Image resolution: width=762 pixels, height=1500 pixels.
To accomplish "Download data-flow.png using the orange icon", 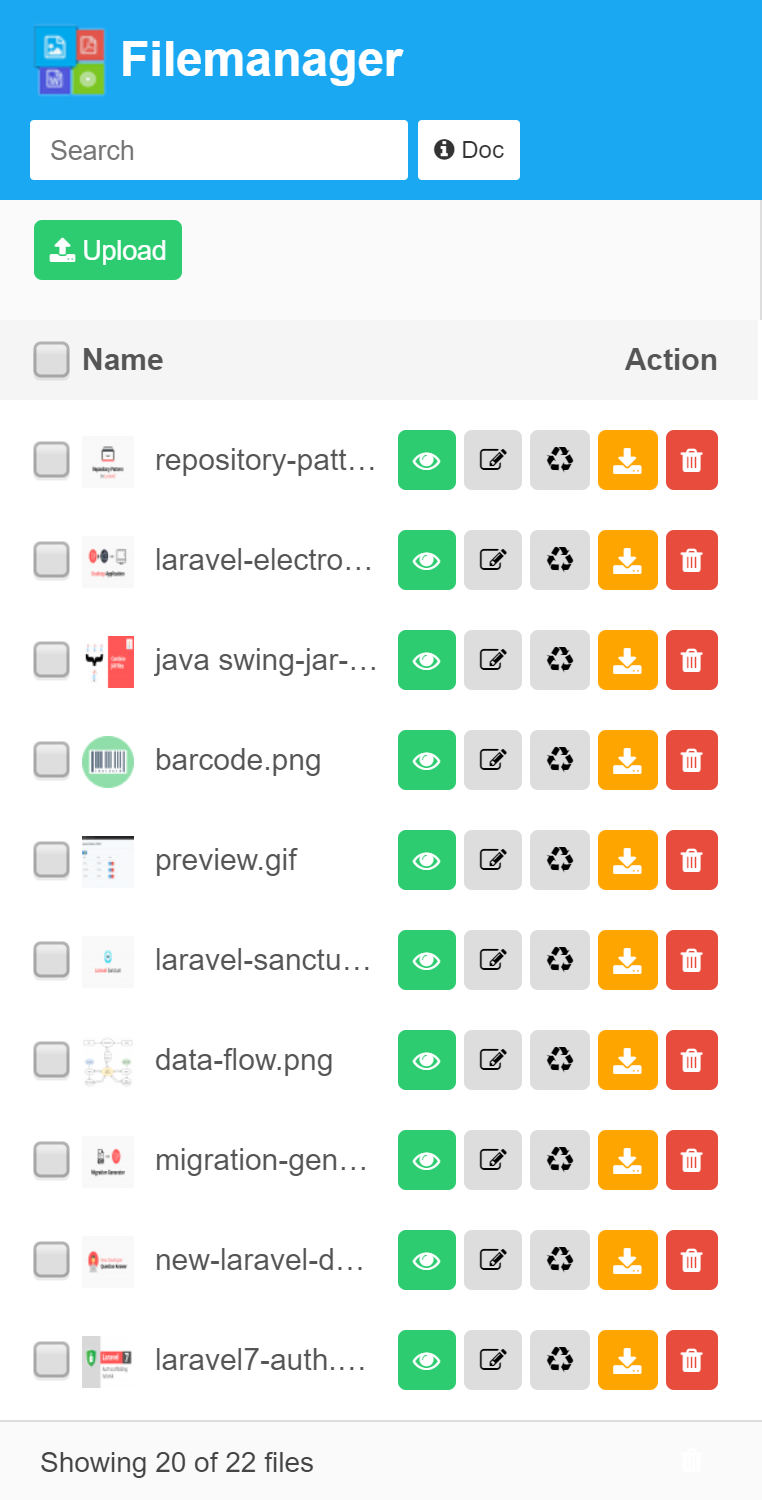I will [x=627, y=1060].
